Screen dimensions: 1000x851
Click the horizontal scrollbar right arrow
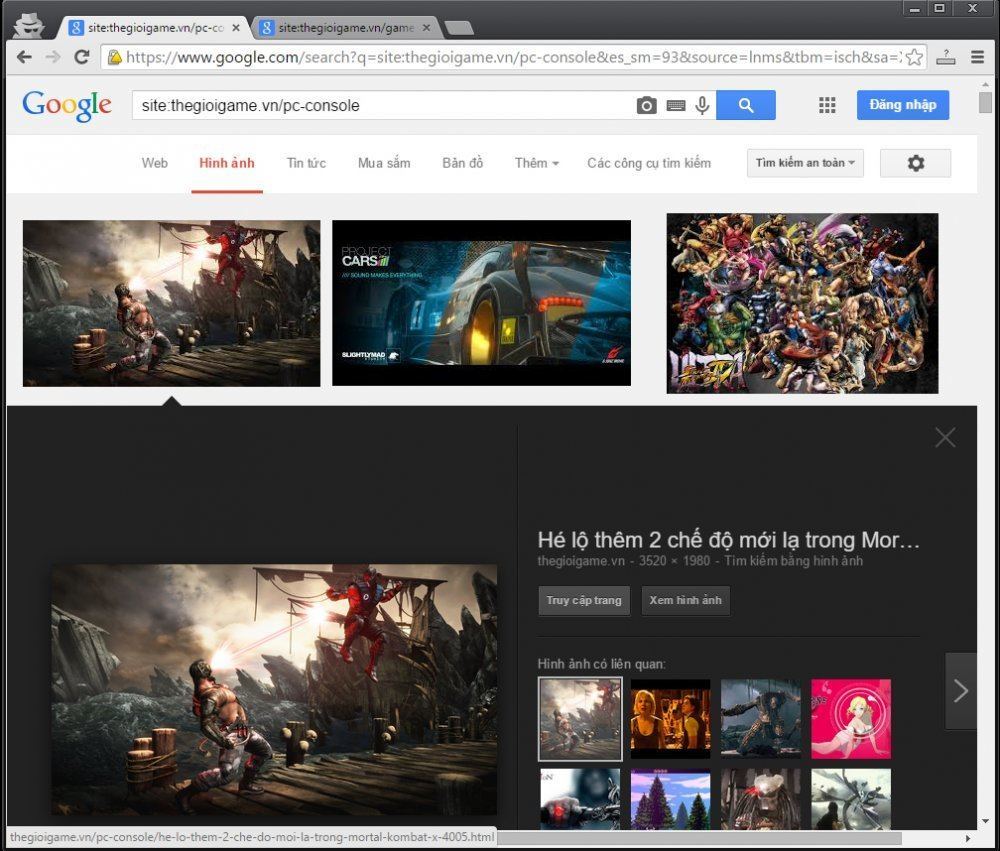(x=968, y=838)
